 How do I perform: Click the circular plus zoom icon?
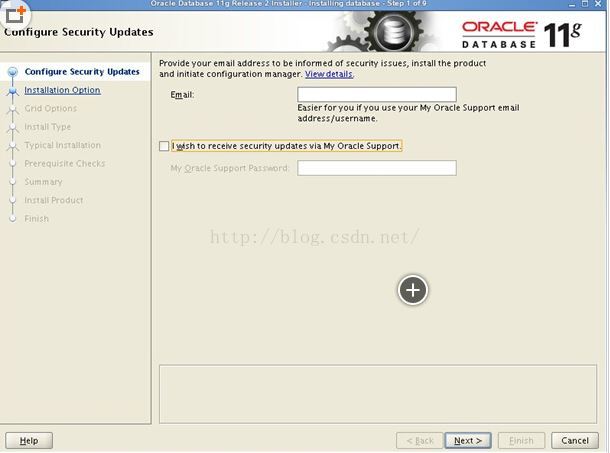pos(413,290)
